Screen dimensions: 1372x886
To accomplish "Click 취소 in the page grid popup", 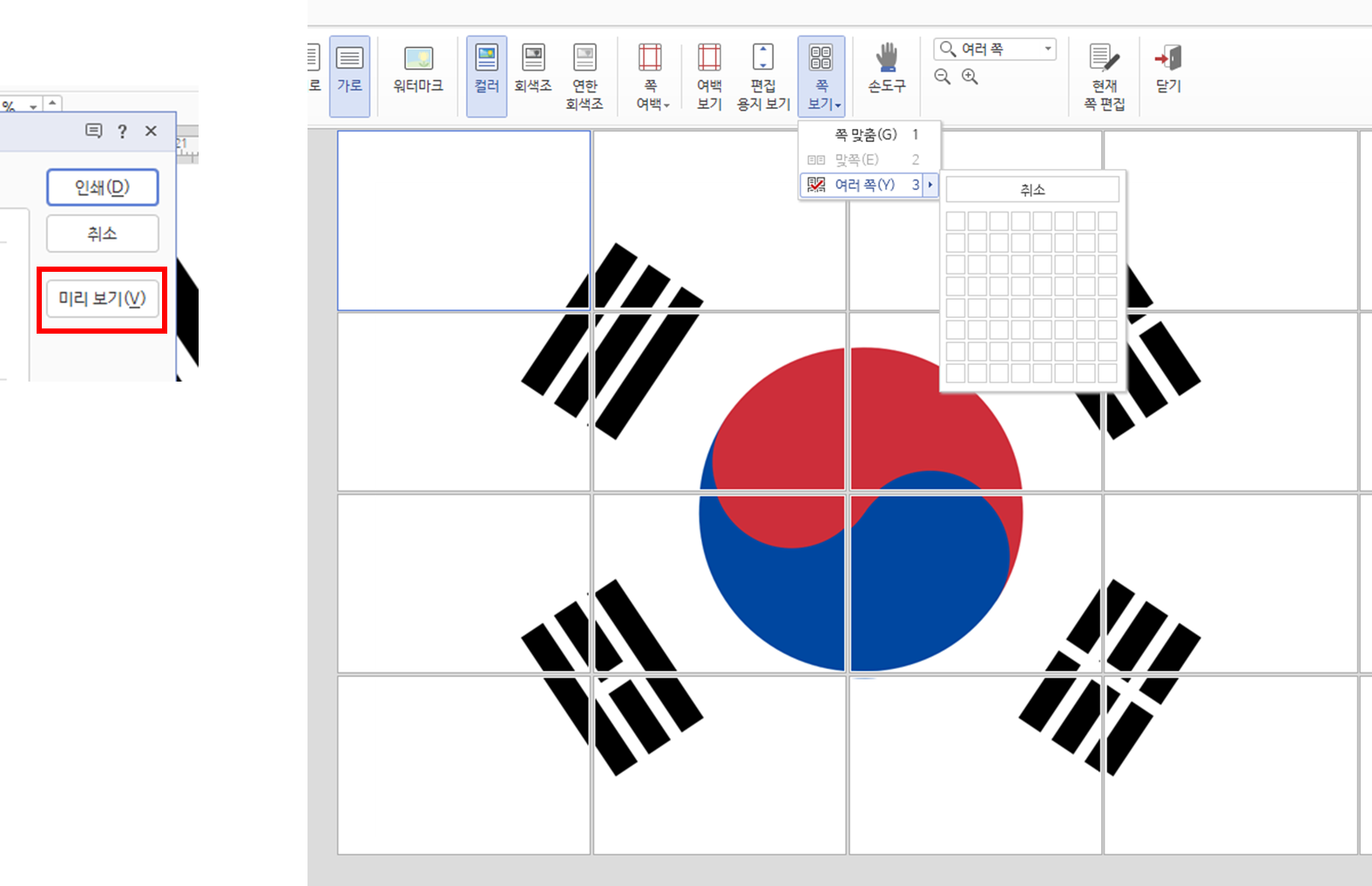I will (x=1032, y=189).
